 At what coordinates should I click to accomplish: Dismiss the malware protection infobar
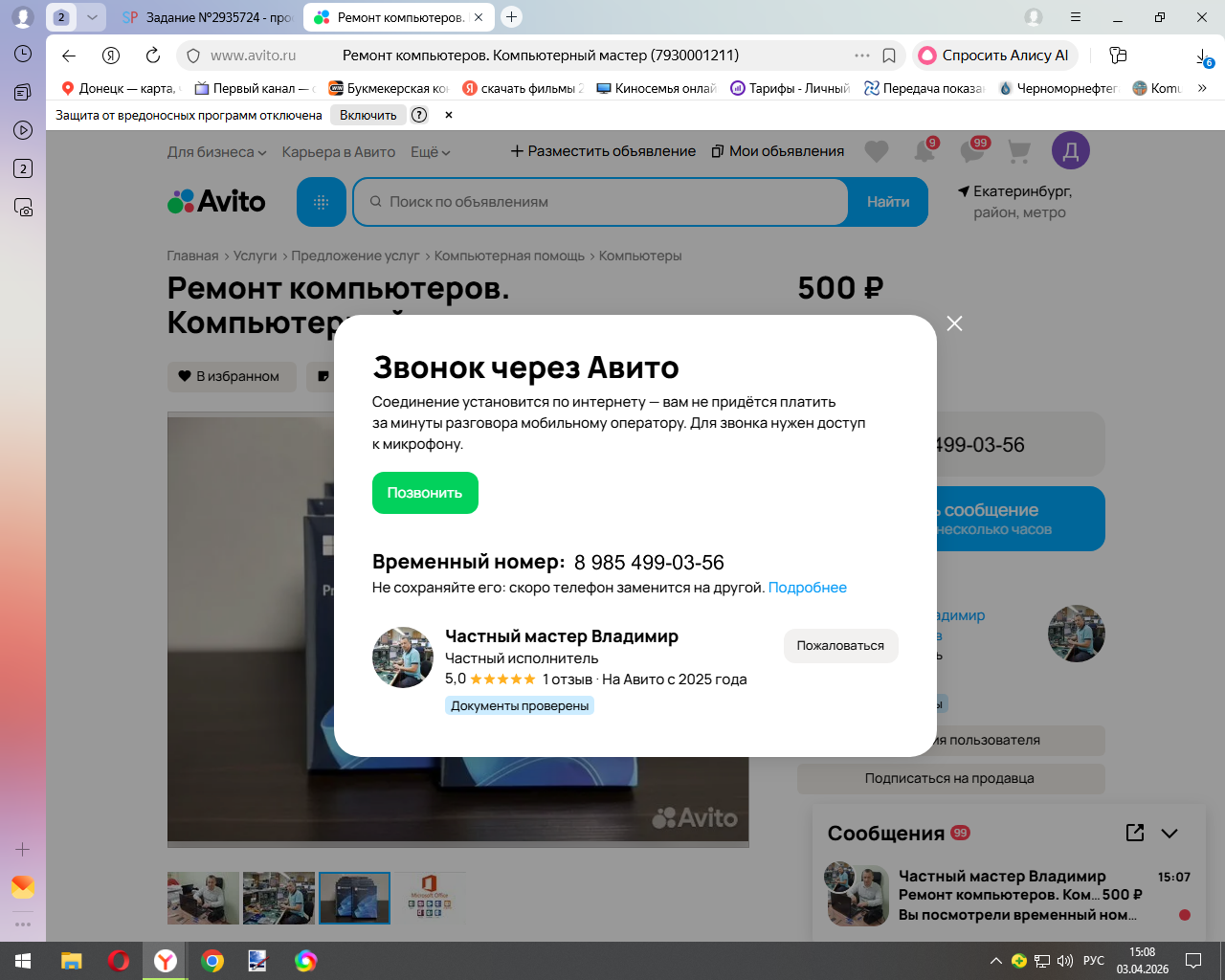(x=449, y=115)
